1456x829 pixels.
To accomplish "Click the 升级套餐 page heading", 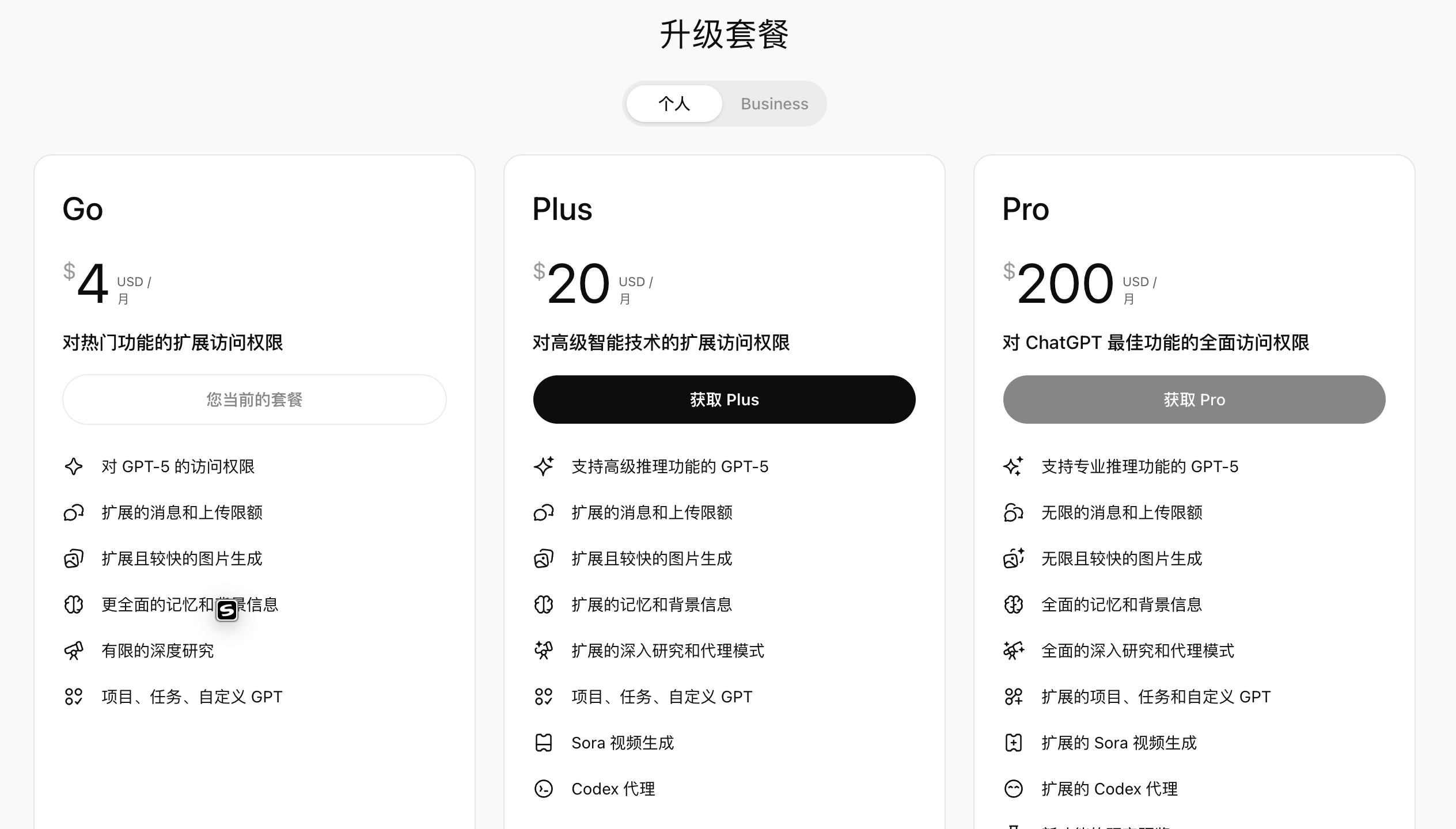I will [724, 35].
